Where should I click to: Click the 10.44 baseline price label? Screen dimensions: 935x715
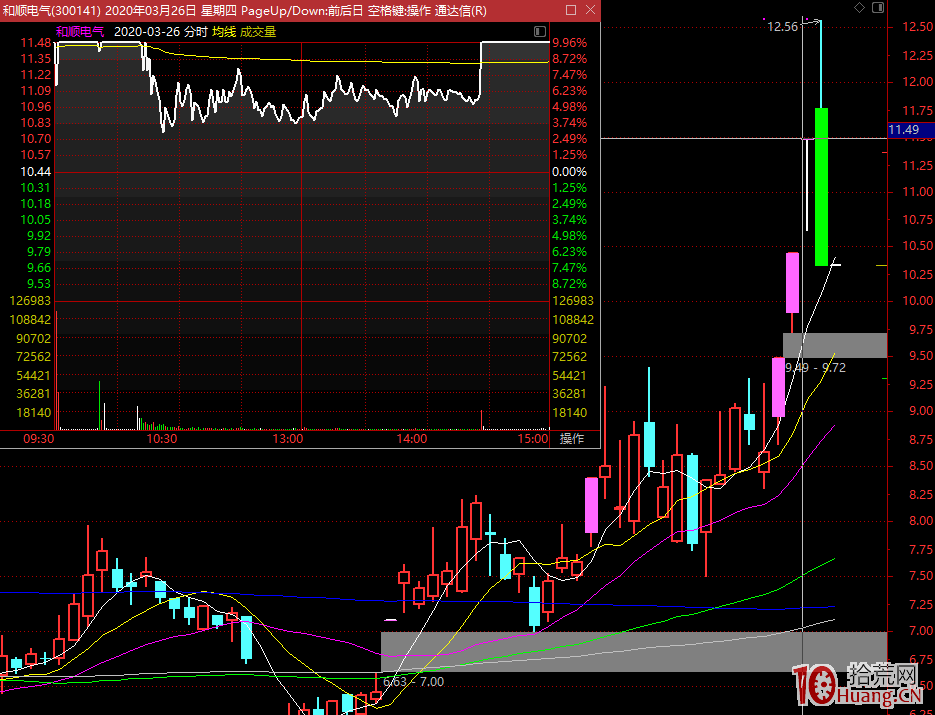pyautogui.click(x=35, y=172)
